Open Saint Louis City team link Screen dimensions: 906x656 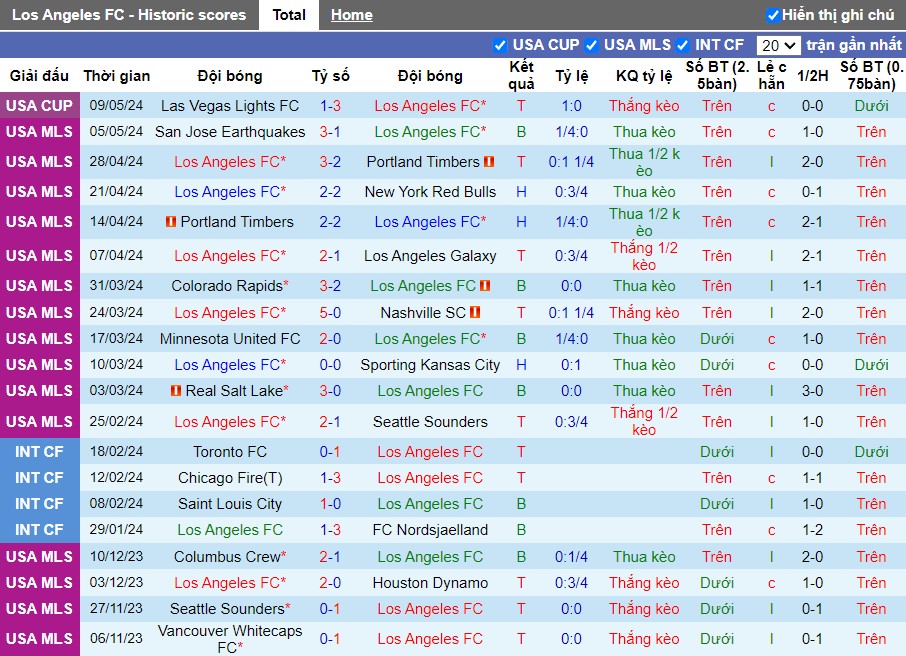click(230, 504)
